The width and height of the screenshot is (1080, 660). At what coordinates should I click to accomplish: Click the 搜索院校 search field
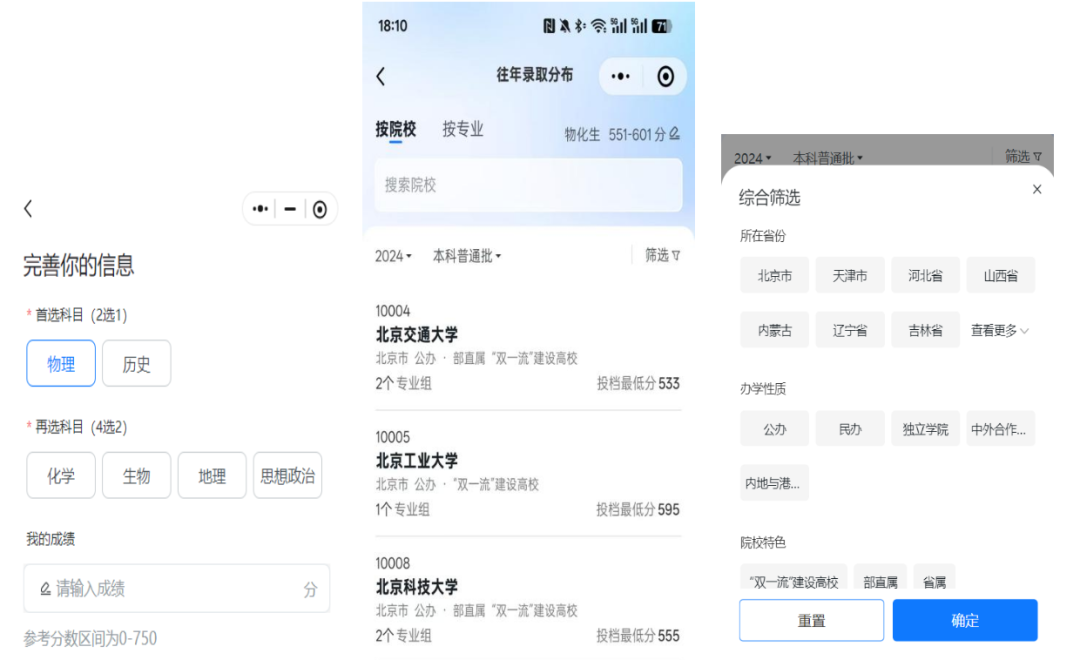point(528,185)
